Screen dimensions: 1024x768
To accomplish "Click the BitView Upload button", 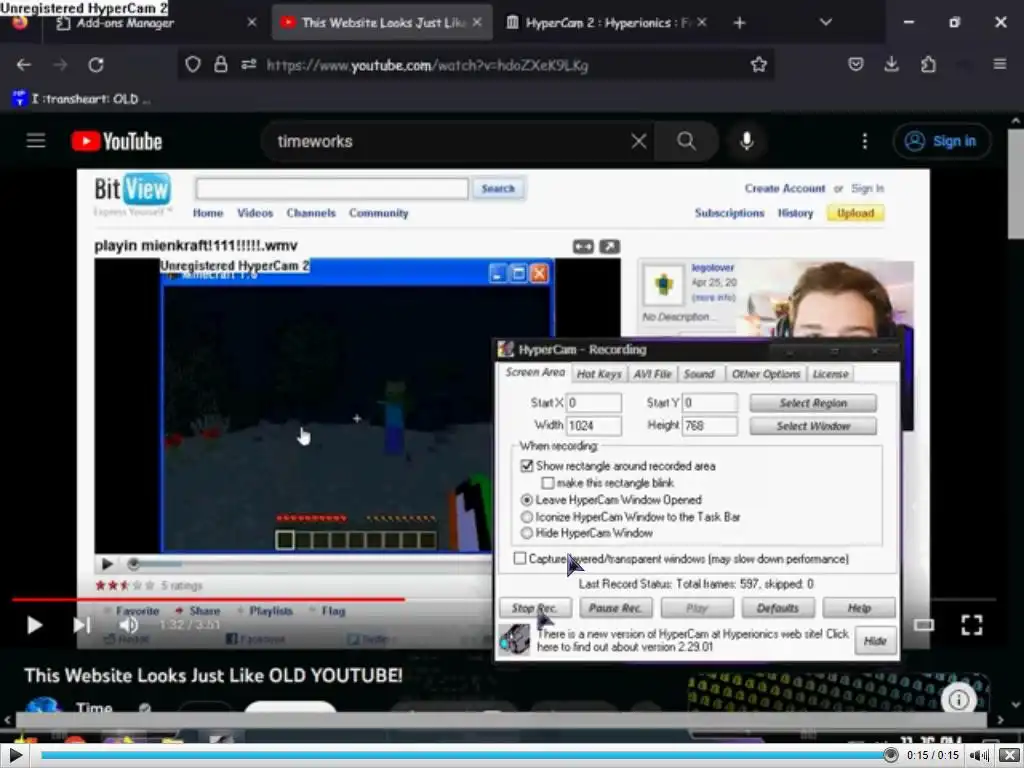I will (x=855, y=213).
